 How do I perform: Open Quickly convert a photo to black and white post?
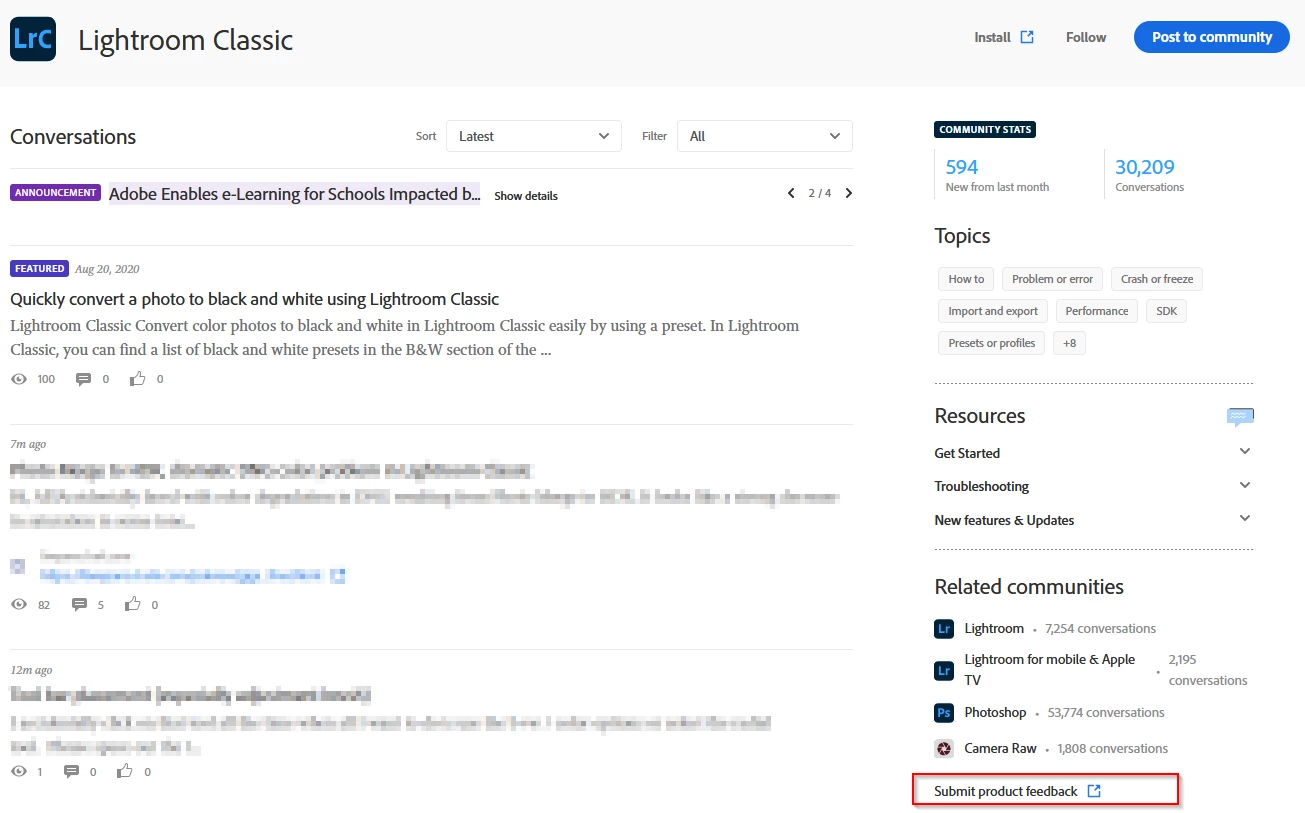pyautogui.click(x=255, y=299)
